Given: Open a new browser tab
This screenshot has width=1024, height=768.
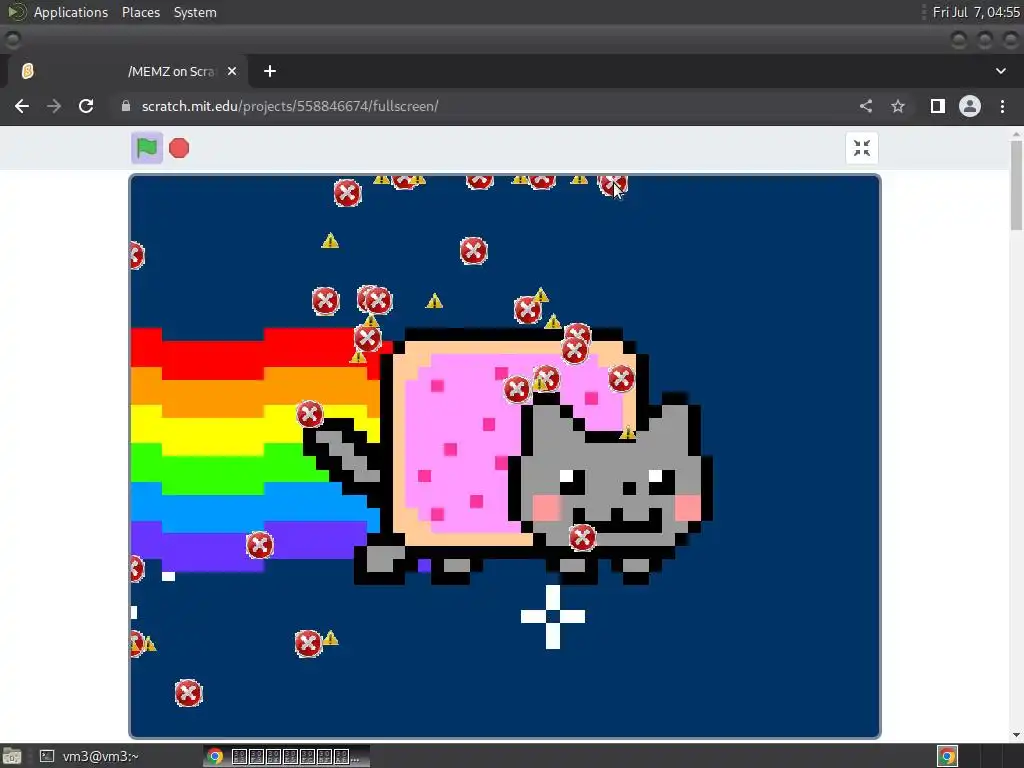Looking at the screenshot, I should pos(270,71).
